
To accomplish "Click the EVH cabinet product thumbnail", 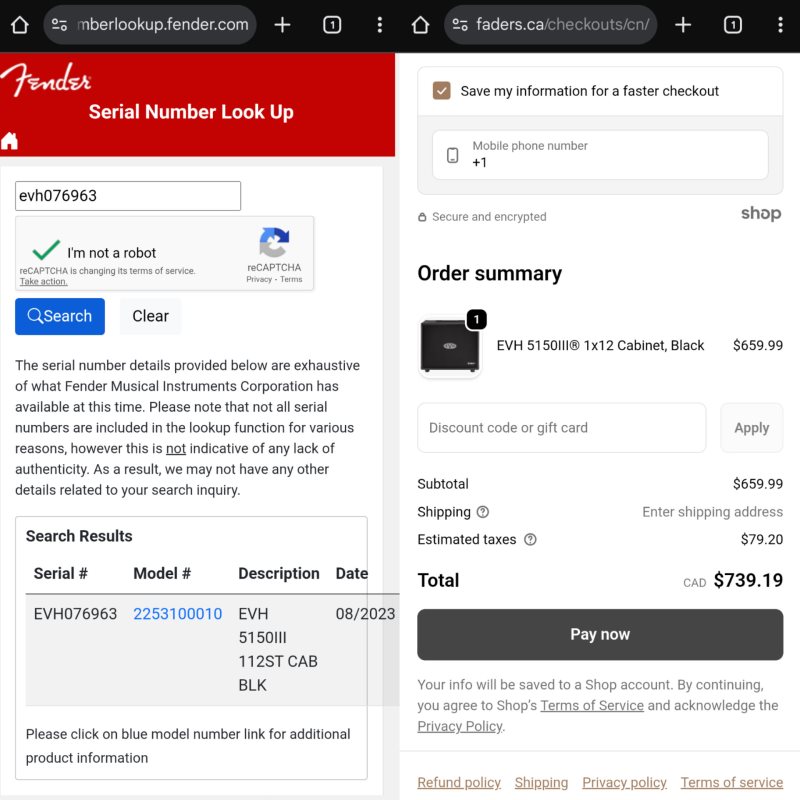I will (450, 346).
